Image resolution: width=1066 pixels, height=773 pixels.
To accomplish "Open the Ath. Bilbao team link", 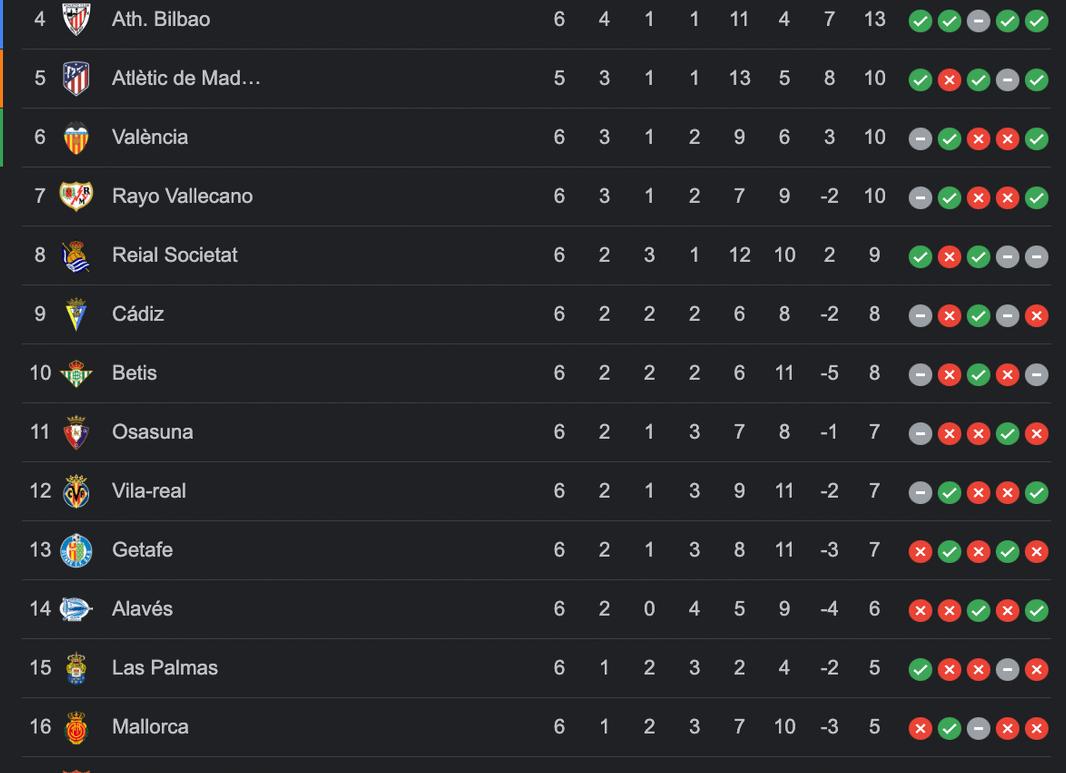I will (x=161, y=19).
